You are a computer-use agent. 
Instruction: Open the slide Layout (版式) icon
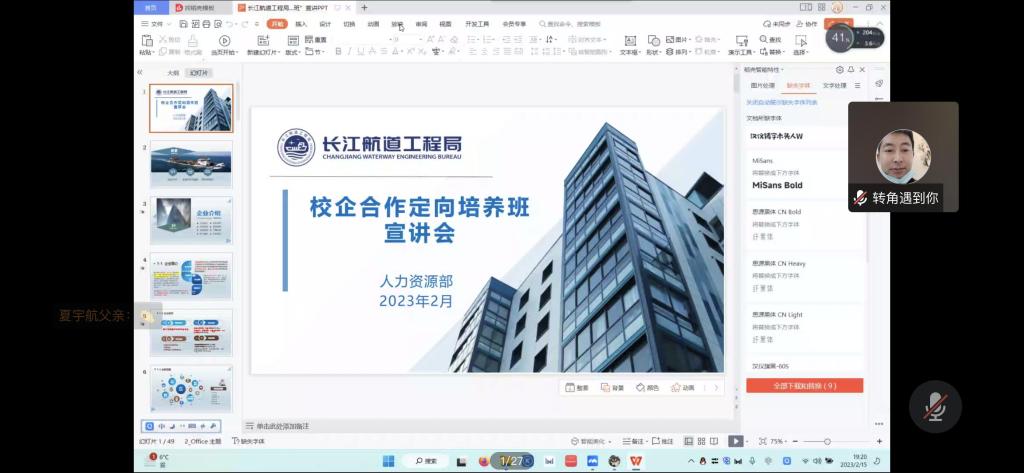293,40
